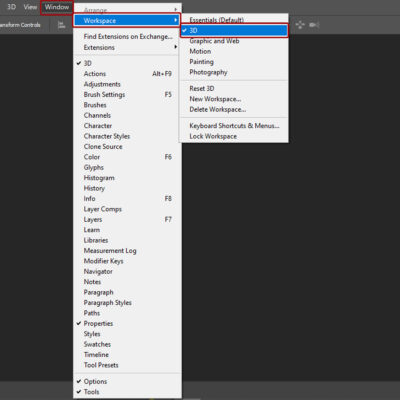Expand the Extensions submenu
Image resolution: width=400 pixels, height=400 pixels.
coord(127,47)
